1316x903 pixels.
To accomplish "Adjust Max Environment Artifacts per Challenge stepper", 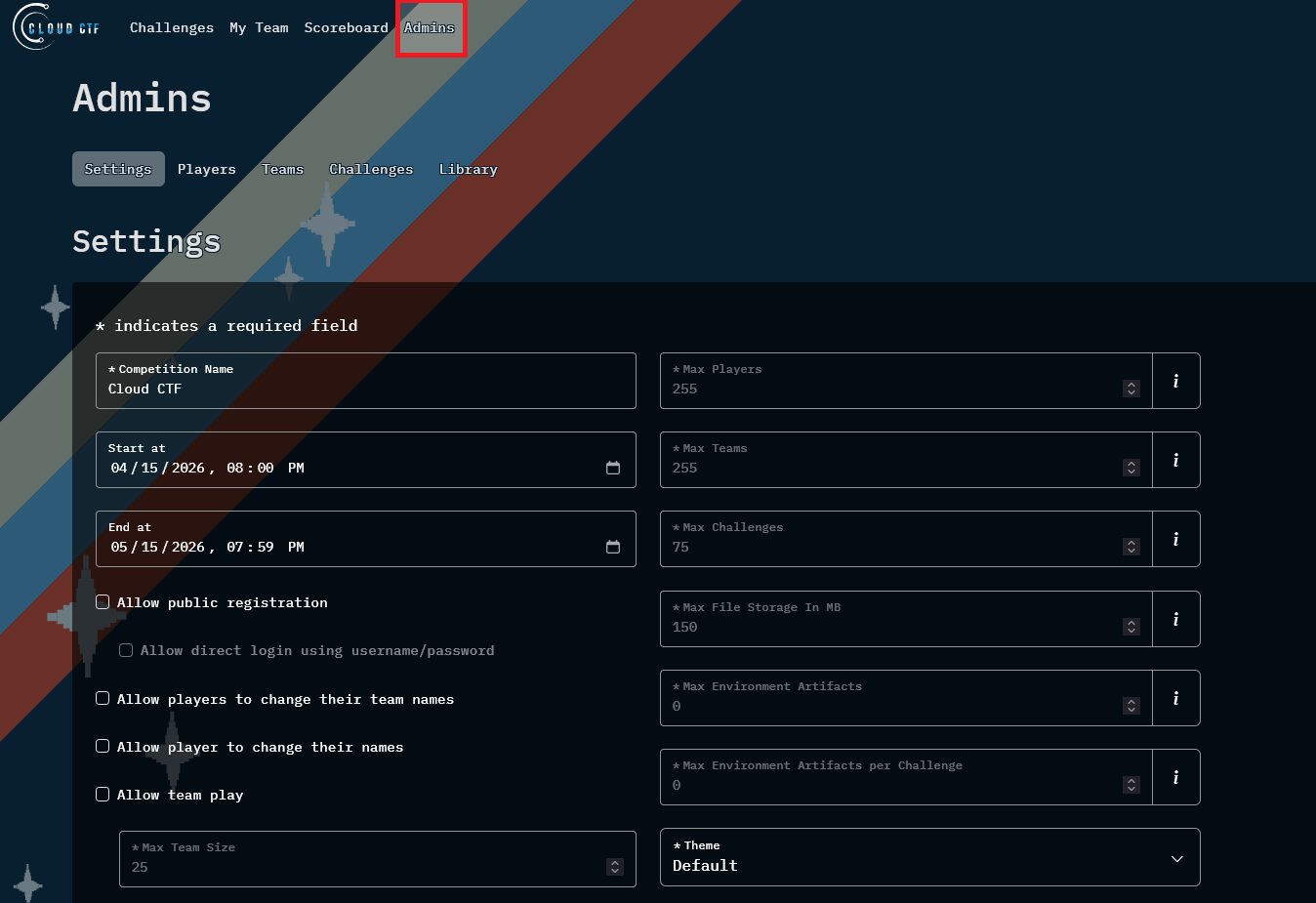I will tap(1131, 785).
